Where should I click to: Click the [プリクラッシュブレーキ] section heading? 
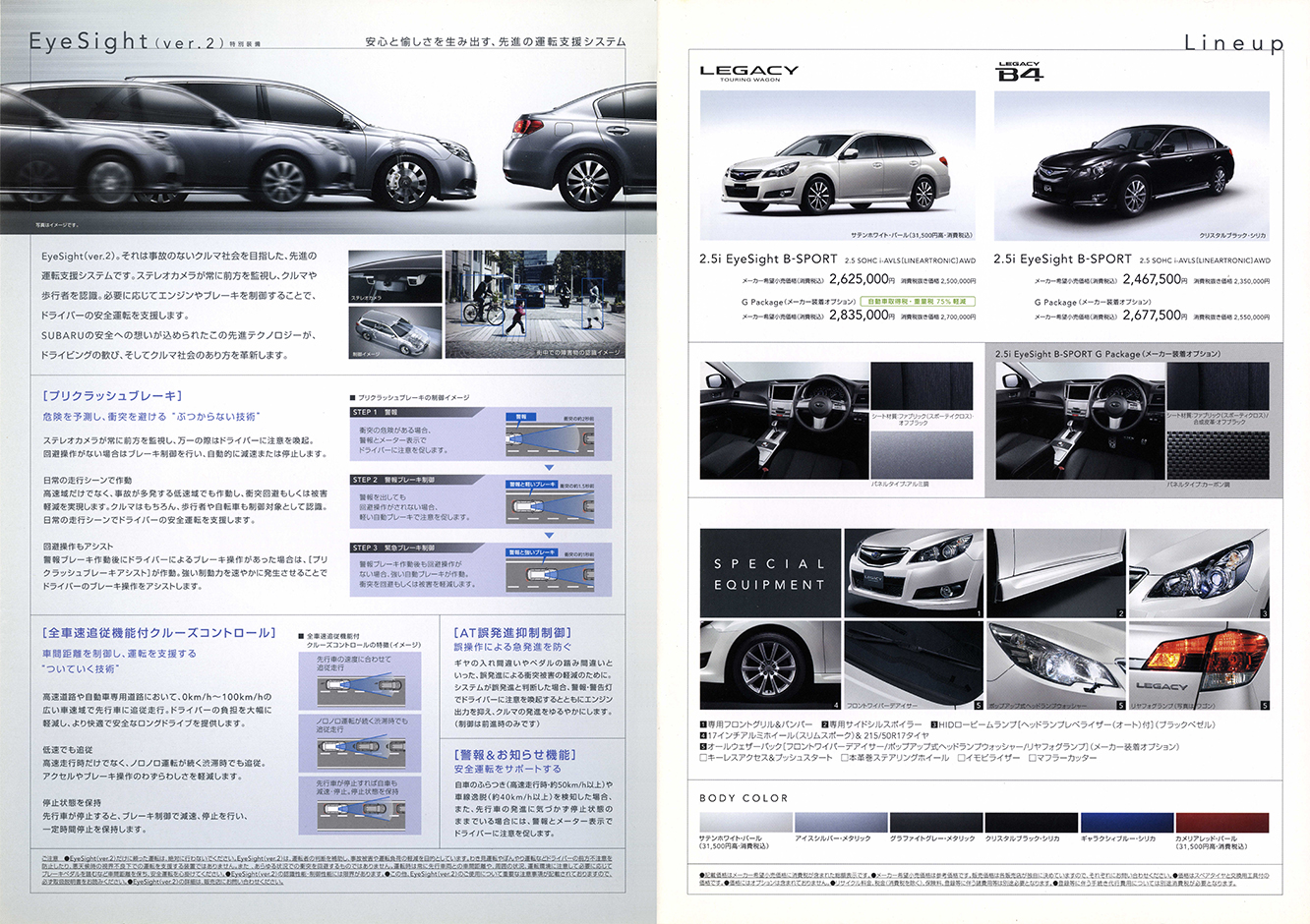point(112,395)
